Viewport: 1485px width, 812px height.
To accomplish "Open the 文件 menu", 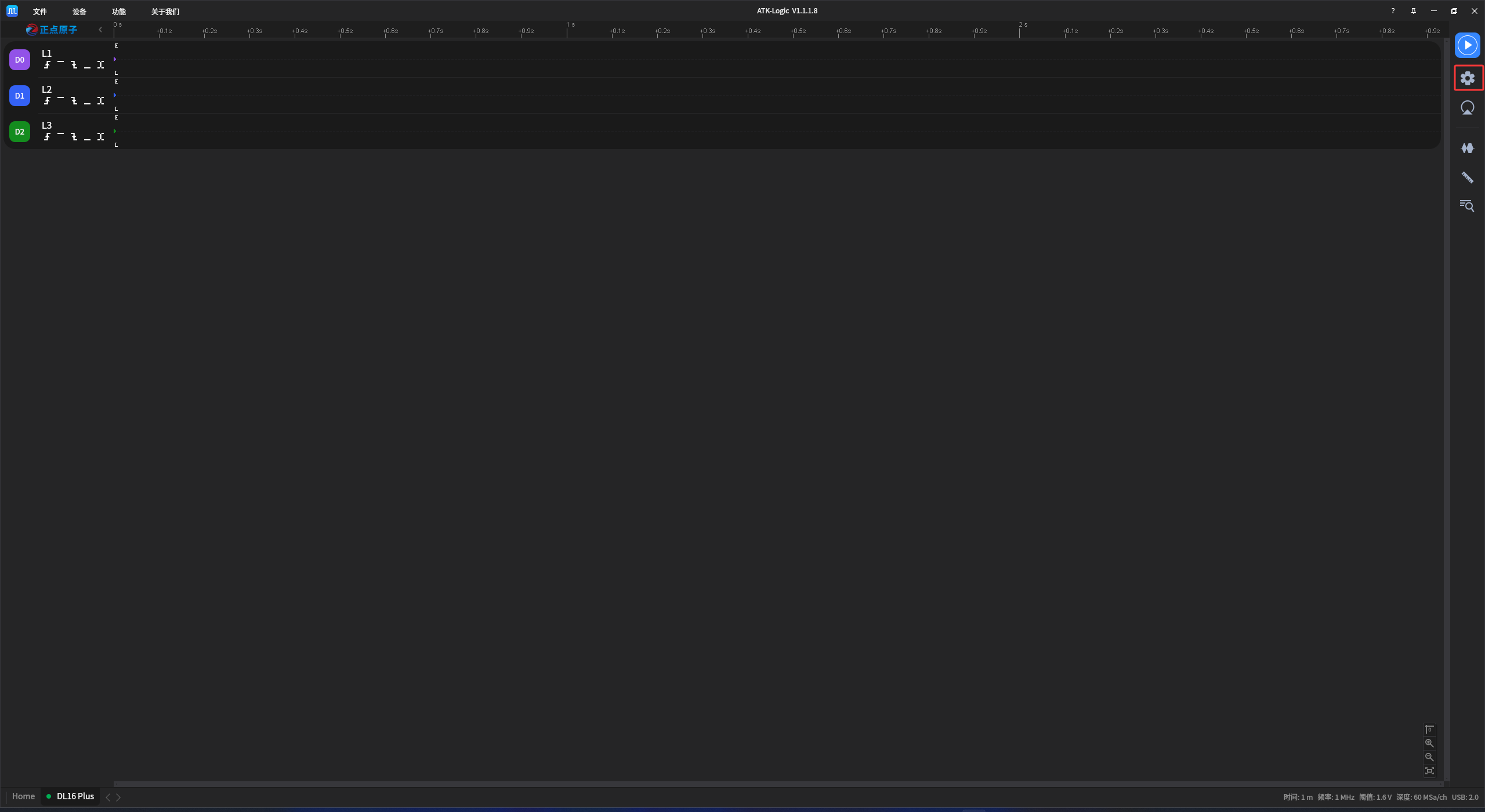I will (40, 12).
